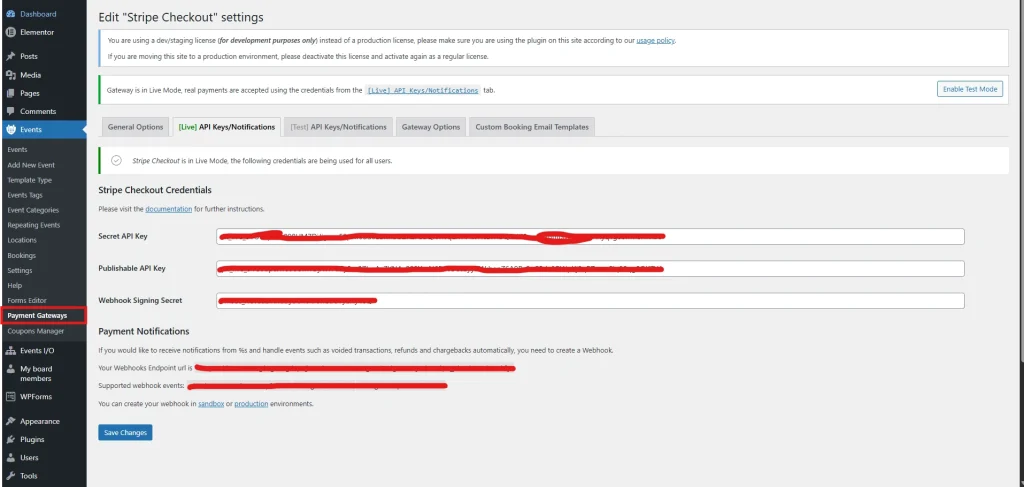
Task: Open Template Type submenu item
Action: tap(29, 180)
